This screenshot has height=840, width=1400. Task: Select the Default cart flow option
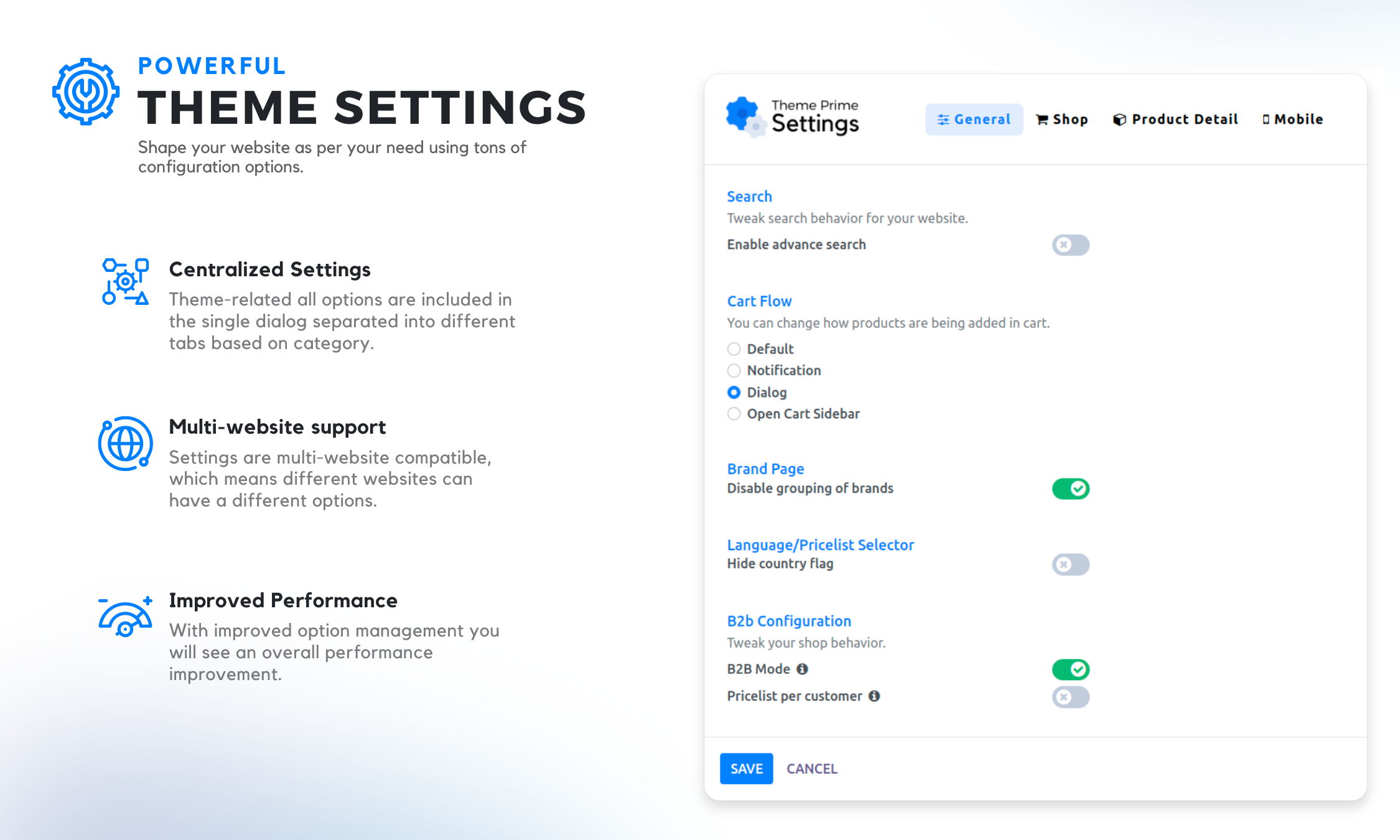click(x=734, y=349)
